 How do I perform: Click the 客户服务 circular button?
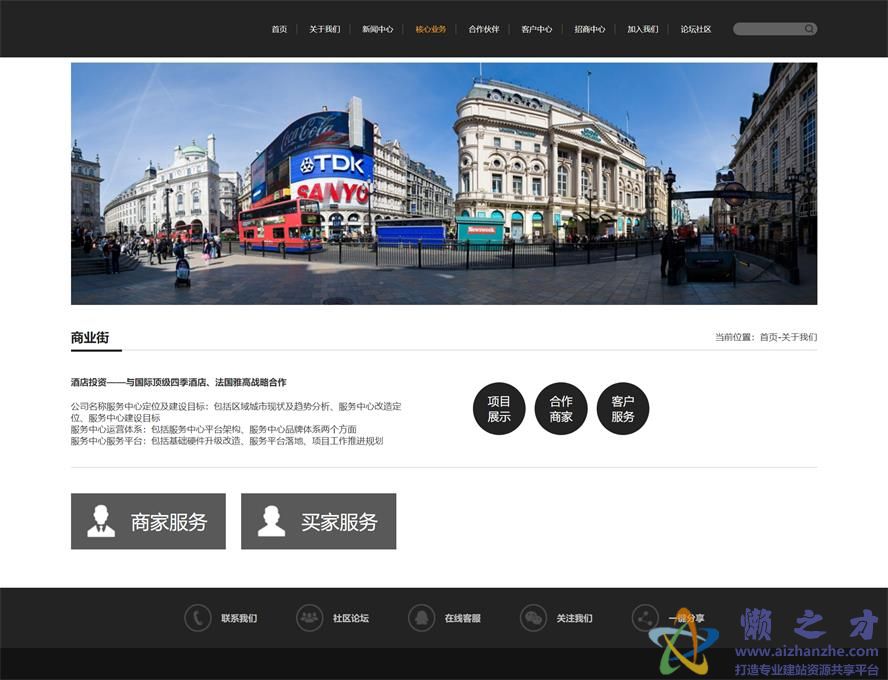(x=623, y=408)
